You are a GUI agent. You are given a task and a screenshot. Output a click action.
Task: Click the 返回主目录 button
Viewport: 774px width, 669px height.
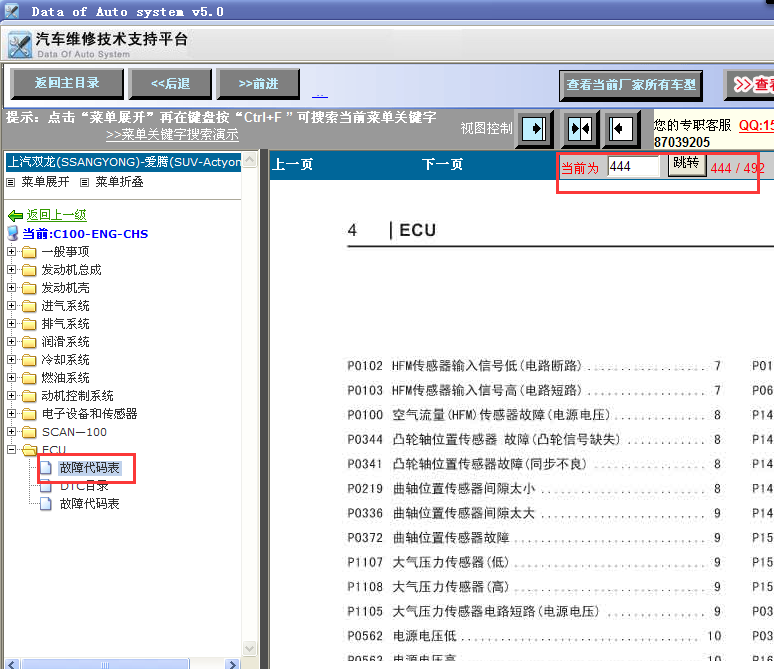(67, 83)
